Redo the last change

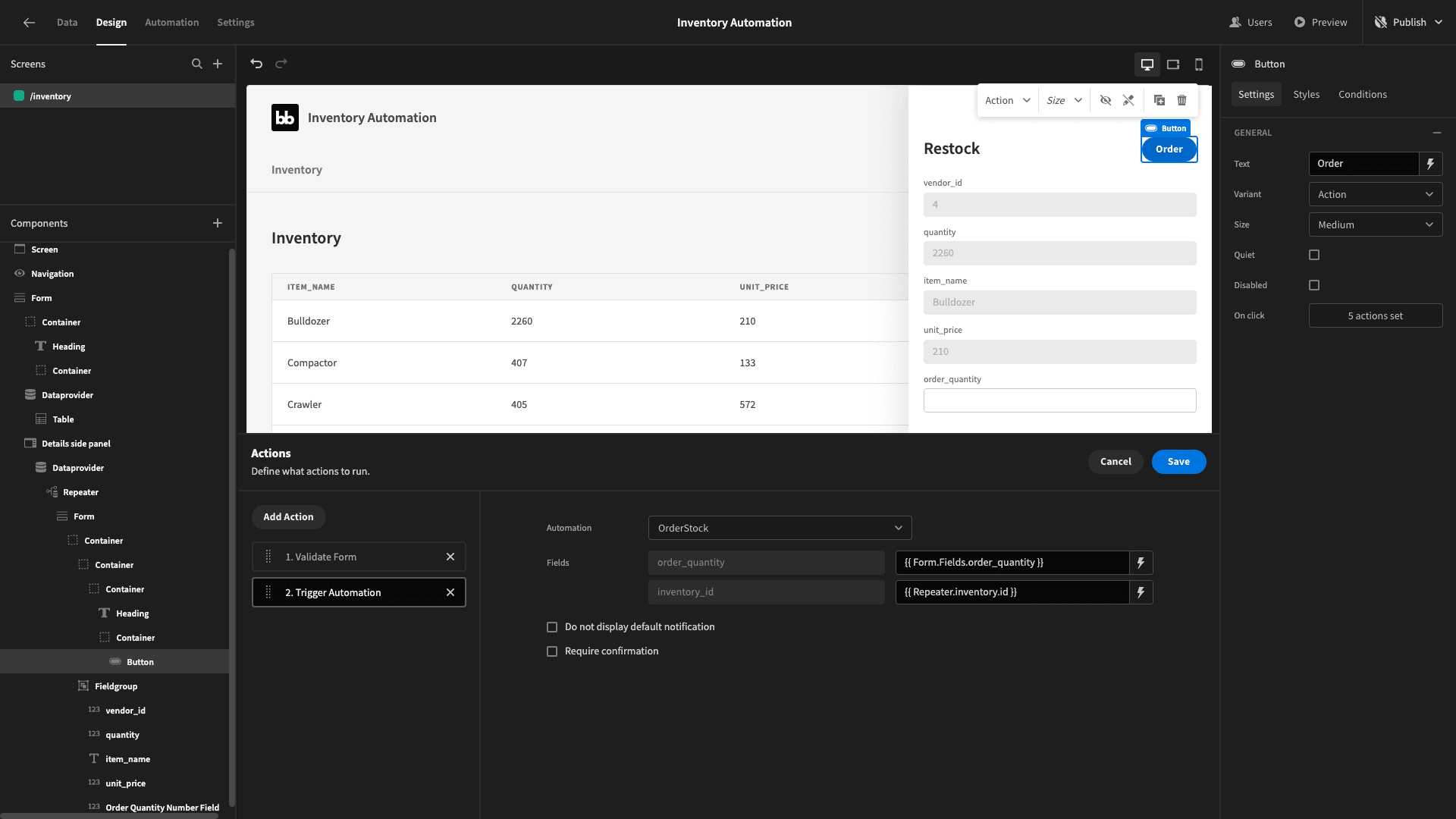[x=281, y=64]
